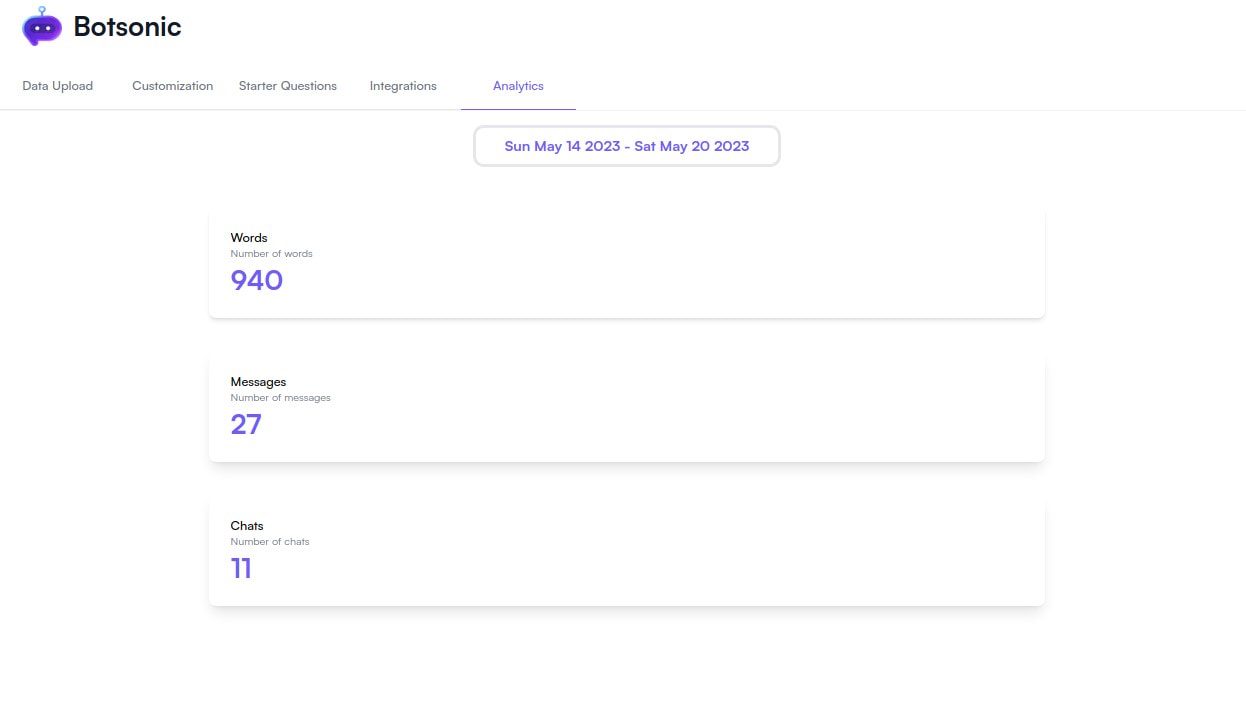Click the 'Number of chats' label

point(270,541)
